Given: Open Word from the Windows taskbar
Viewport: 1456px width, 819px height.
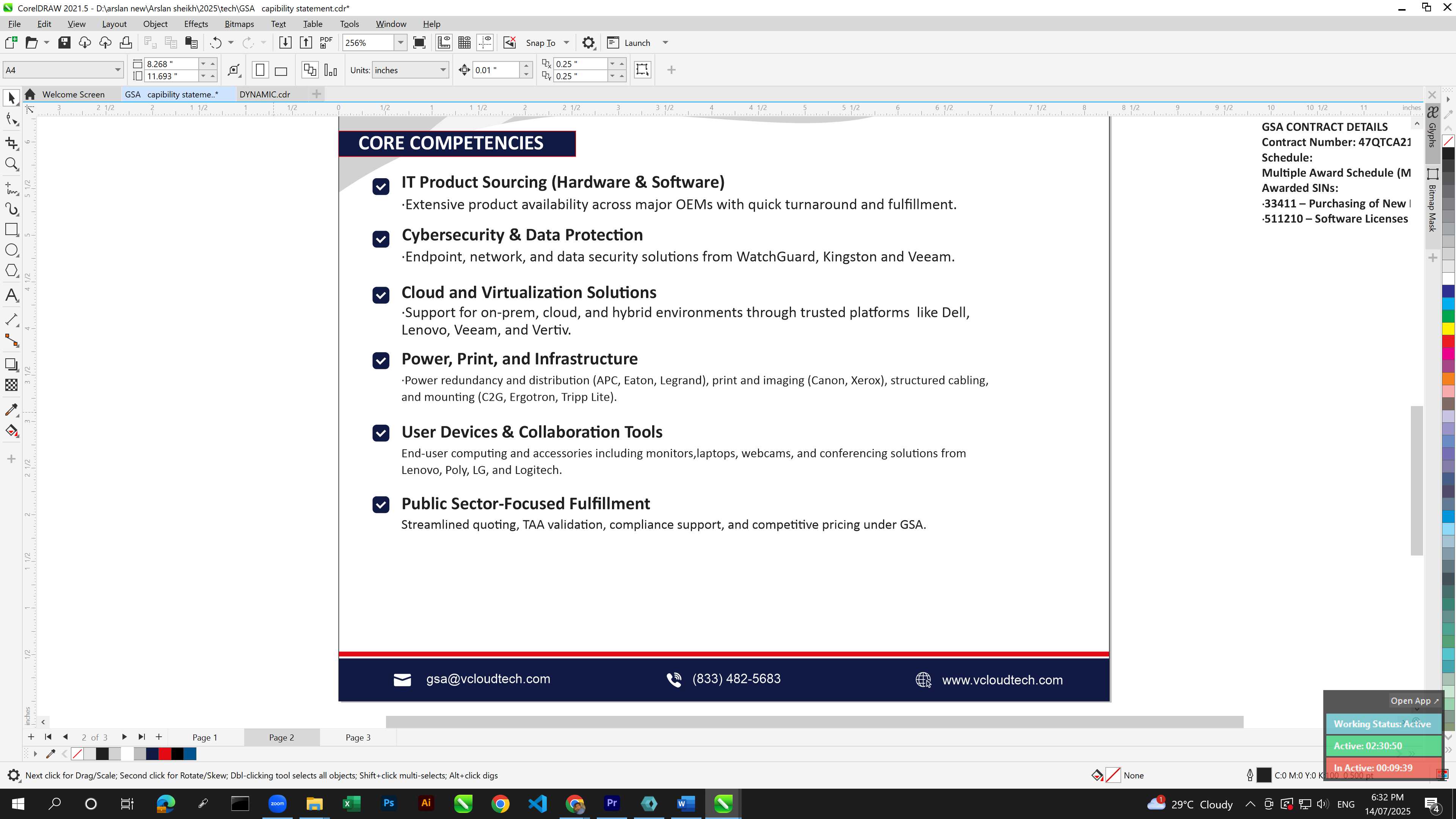Looking at the screenshot, I should [x=686, y=804].
